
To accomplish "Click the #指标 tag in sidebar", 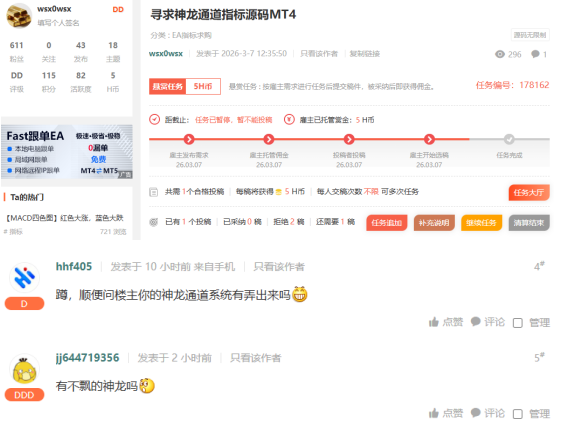I will coord(13,232).
